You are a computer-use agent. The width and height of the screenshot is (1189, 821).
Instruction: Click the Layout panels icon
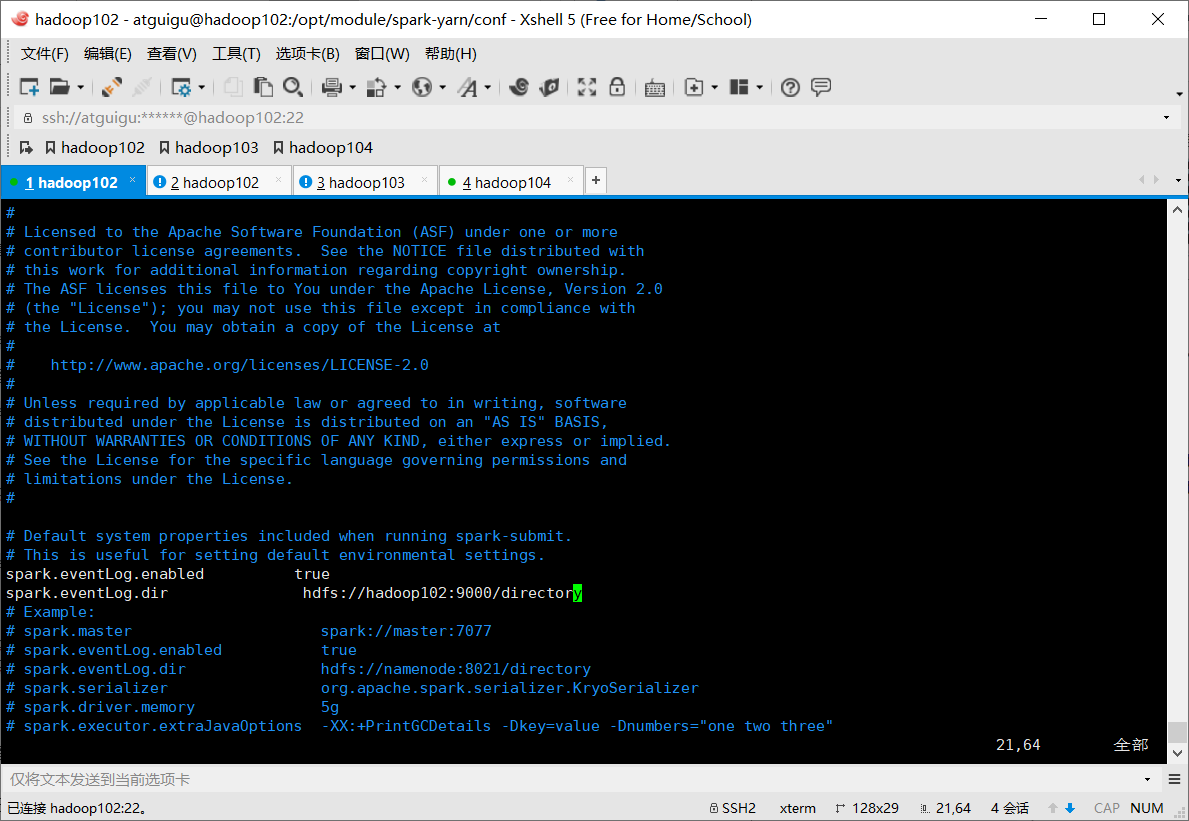coord(739,87)
